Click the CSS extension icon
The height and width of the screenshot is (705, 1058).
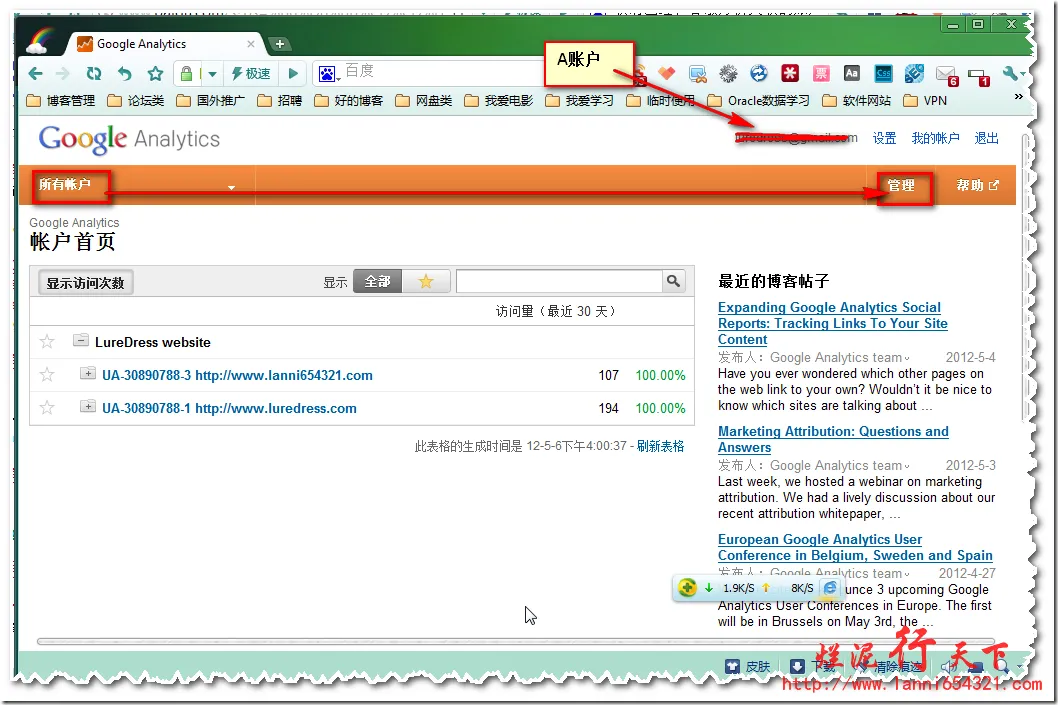click(x=883, y=73)
